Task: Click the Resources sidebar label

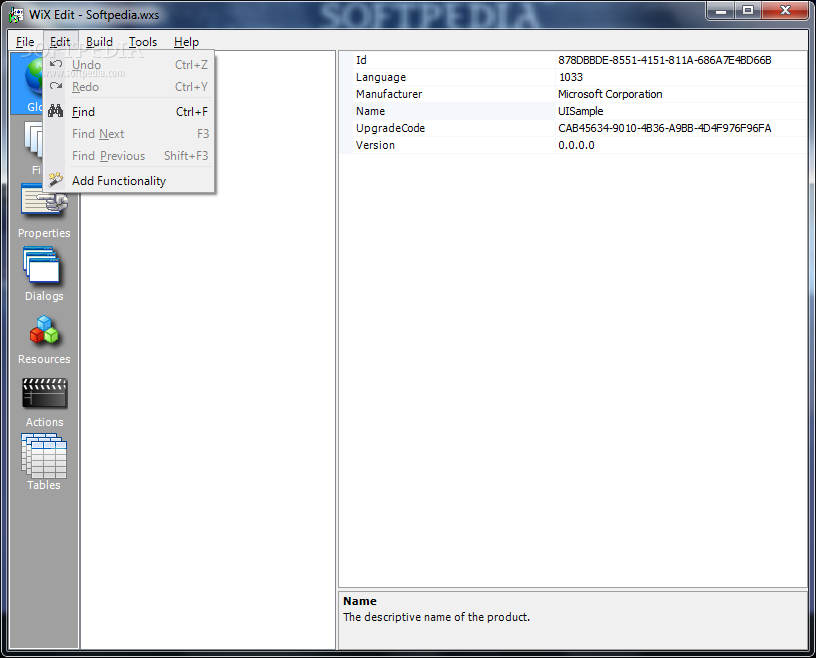Action: [x=44, y=359]
